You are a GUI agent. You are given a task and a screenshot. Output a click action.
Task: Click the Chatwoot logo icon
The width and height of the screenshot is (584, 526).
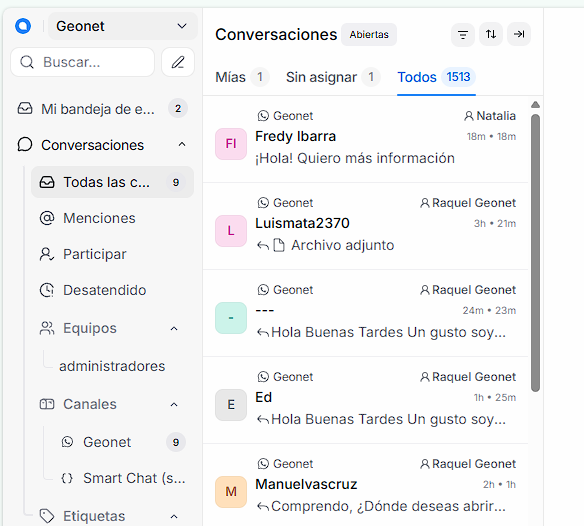tap(23, 26)
